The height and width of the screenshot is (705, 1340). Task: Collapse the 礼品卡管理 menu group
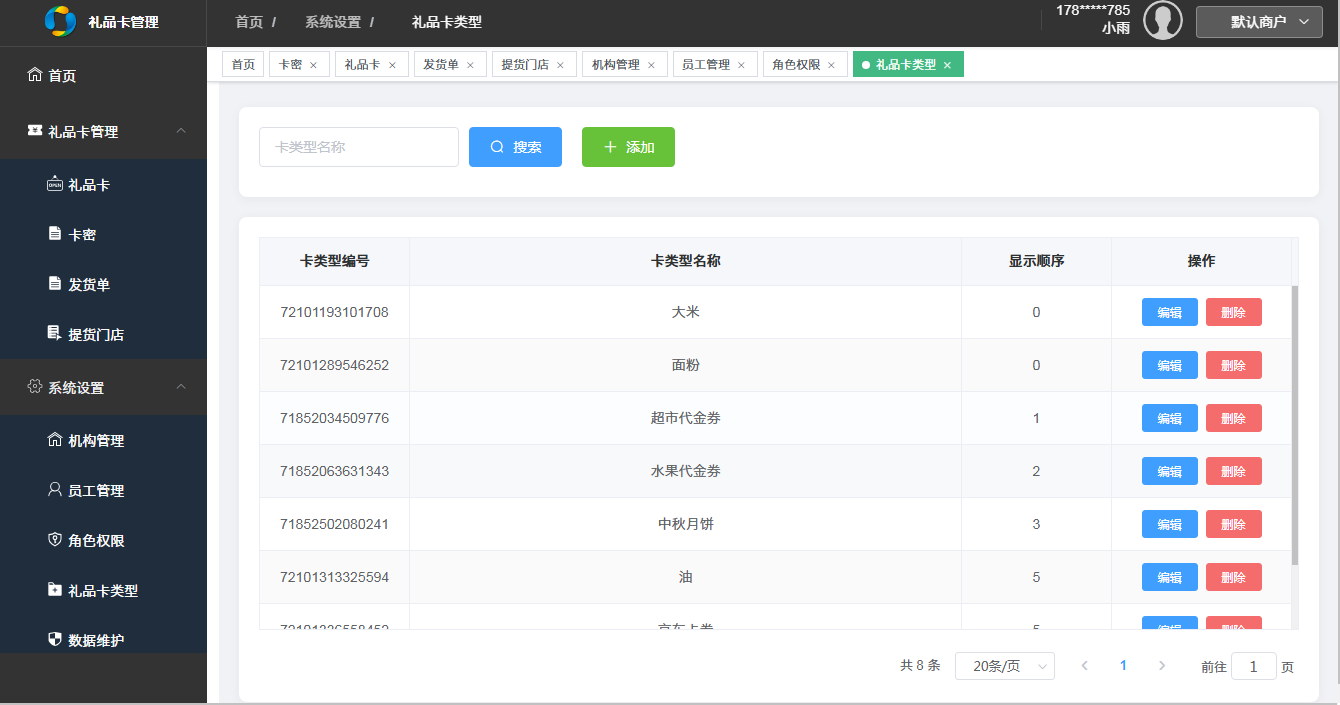[181, 131]
